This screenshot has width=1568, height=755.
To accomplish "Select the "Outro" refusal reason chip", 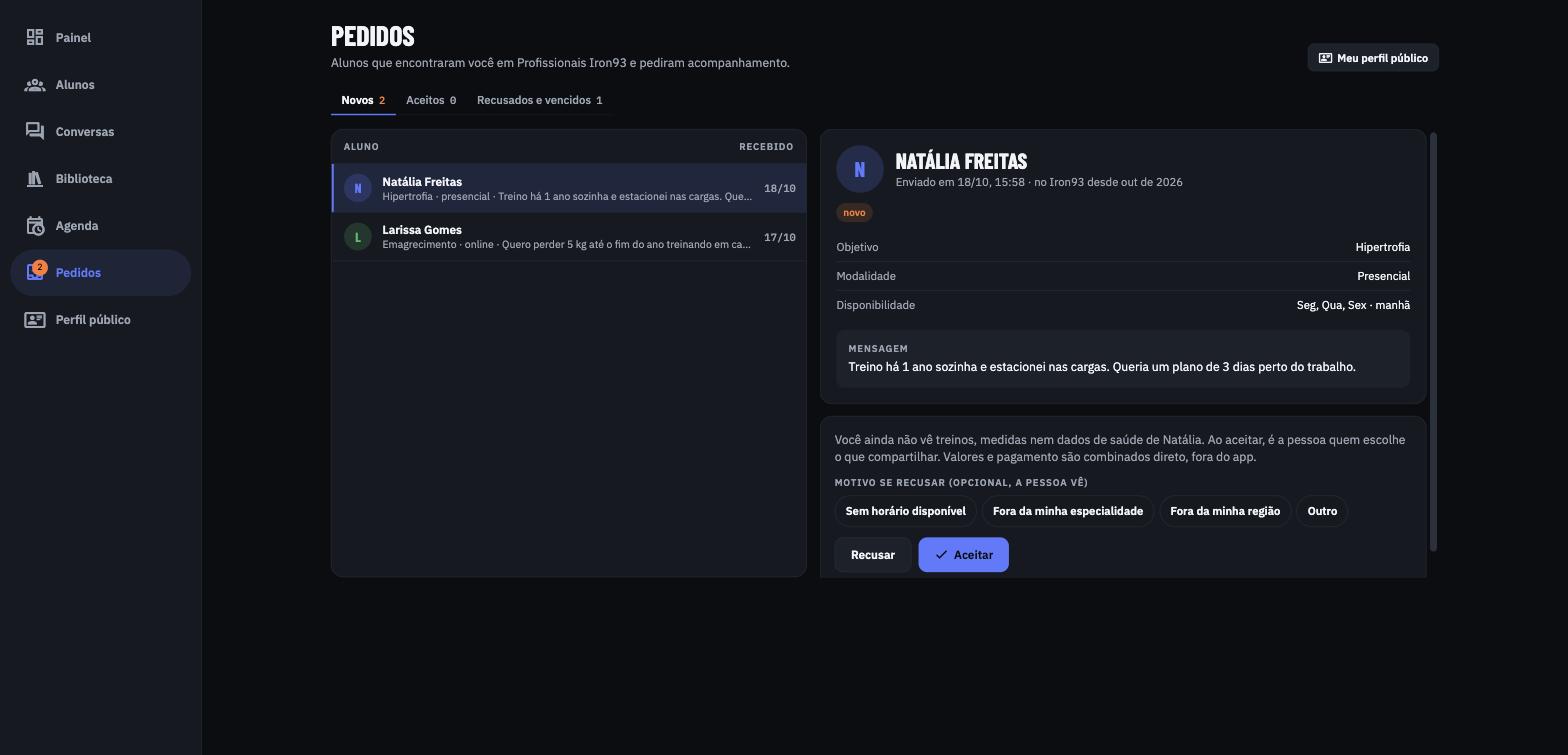I will (x=1322, y=511).
